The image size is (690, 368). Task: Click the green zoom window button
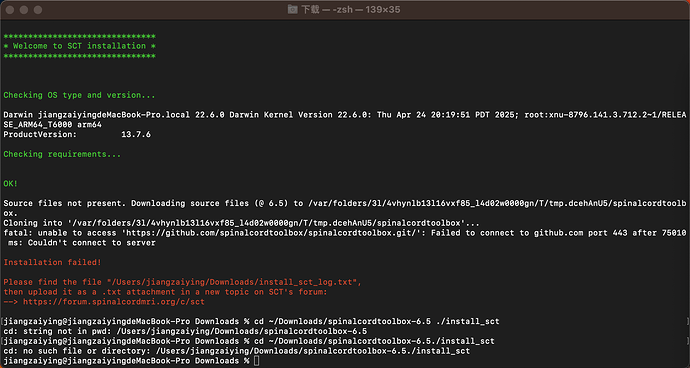pos(38,10)
